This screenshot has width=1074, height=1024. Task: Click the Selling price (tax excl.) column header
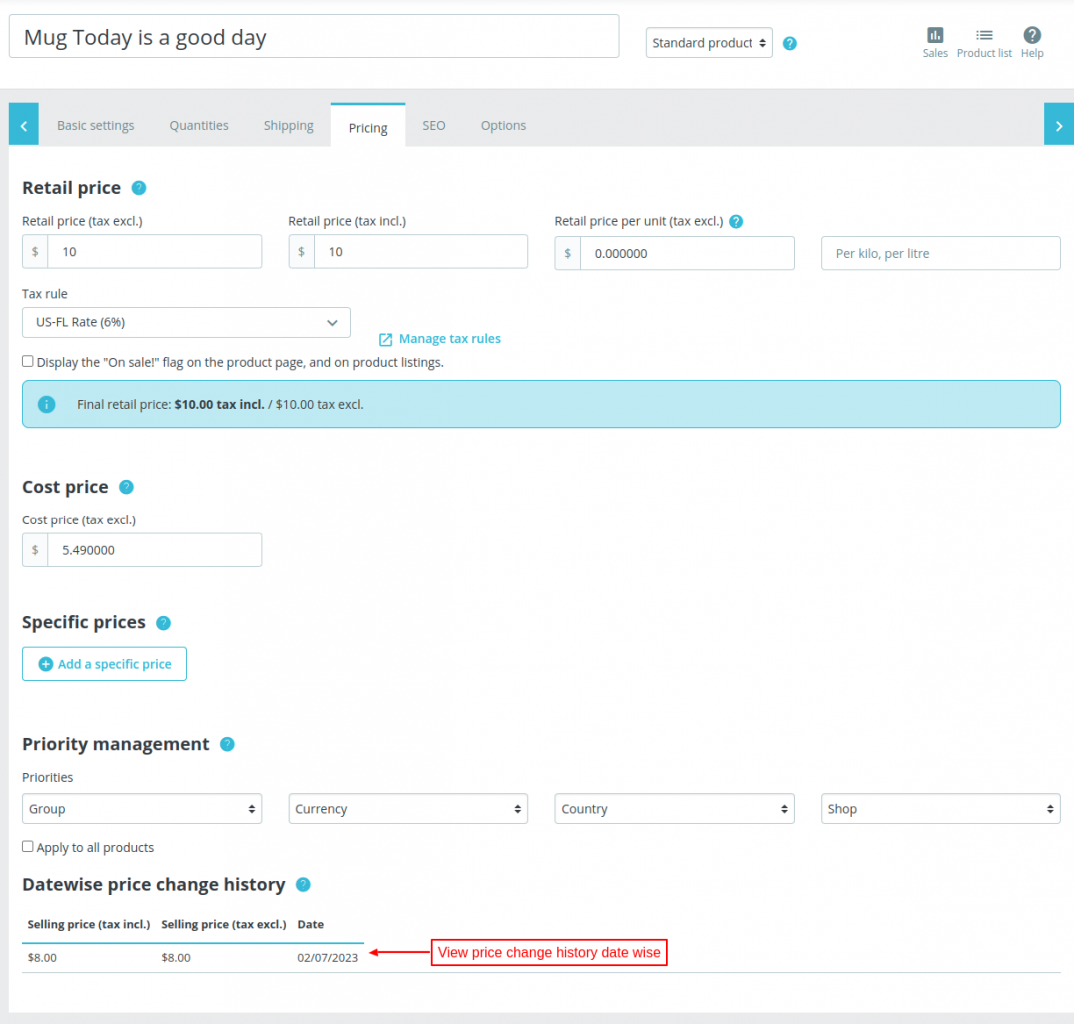tap(224, 924)
